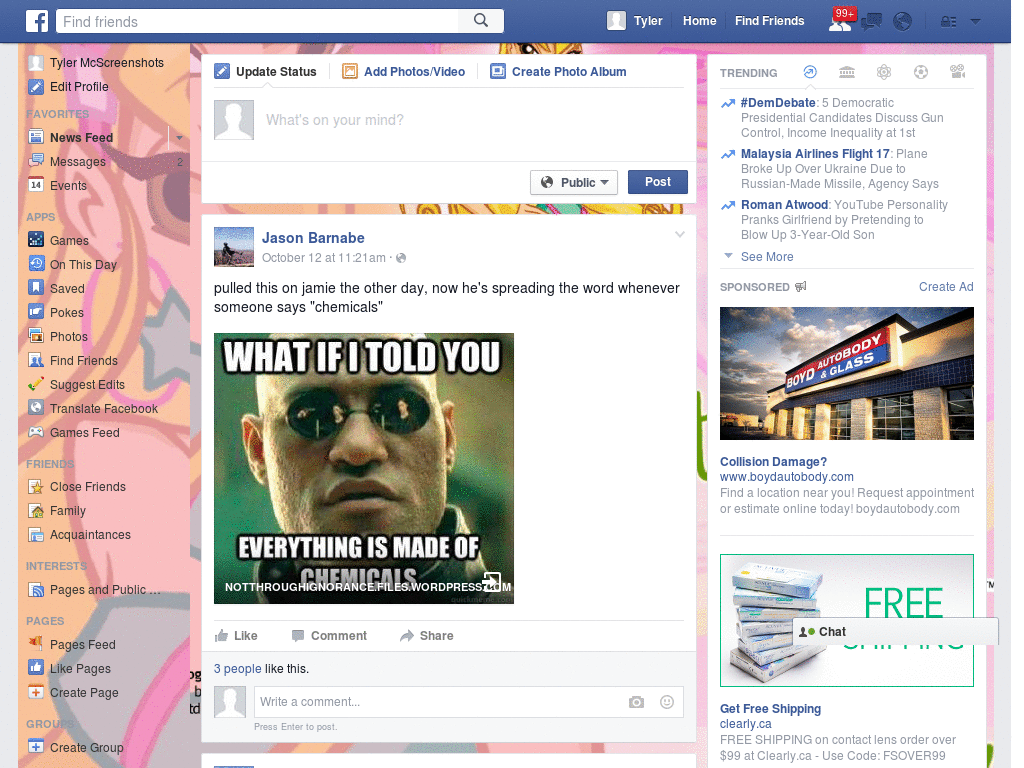Like Jason Barnabe's post
The image size is (1024, 768).
(x=236, y=635)
